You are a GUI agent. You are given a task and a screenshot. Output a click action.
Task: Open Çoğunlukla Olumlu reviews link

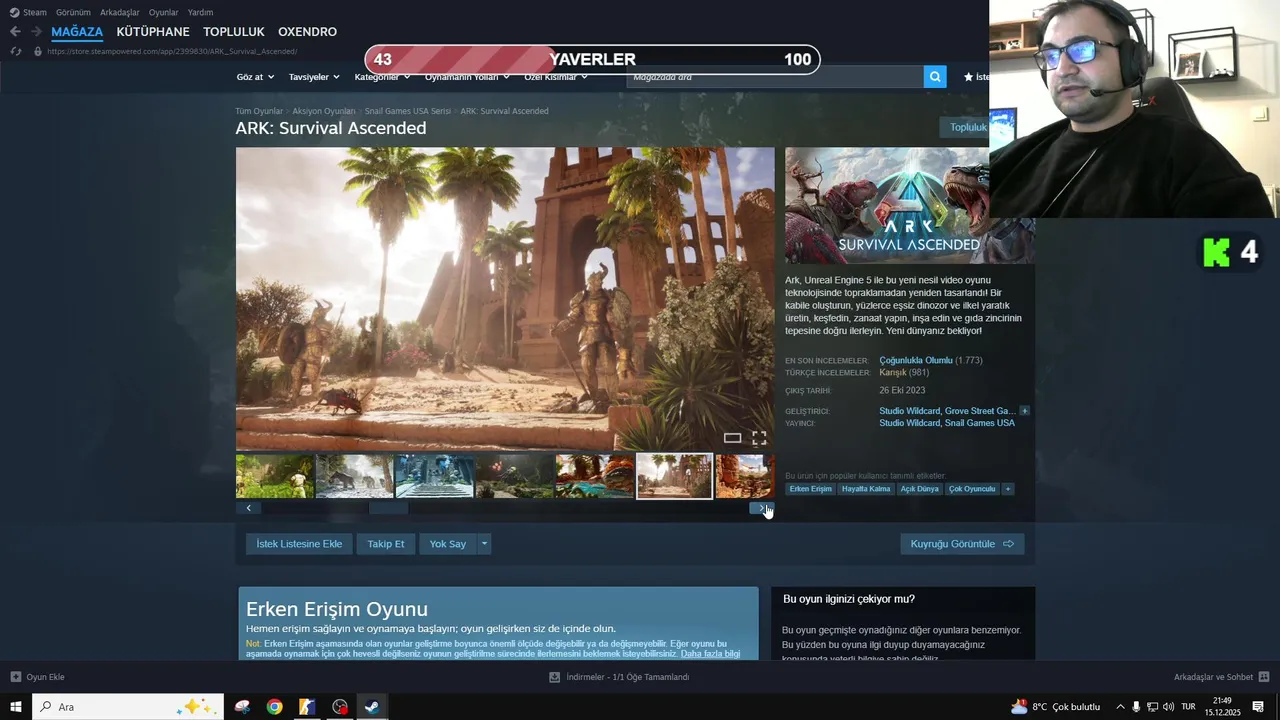click(x=916, y=360)
